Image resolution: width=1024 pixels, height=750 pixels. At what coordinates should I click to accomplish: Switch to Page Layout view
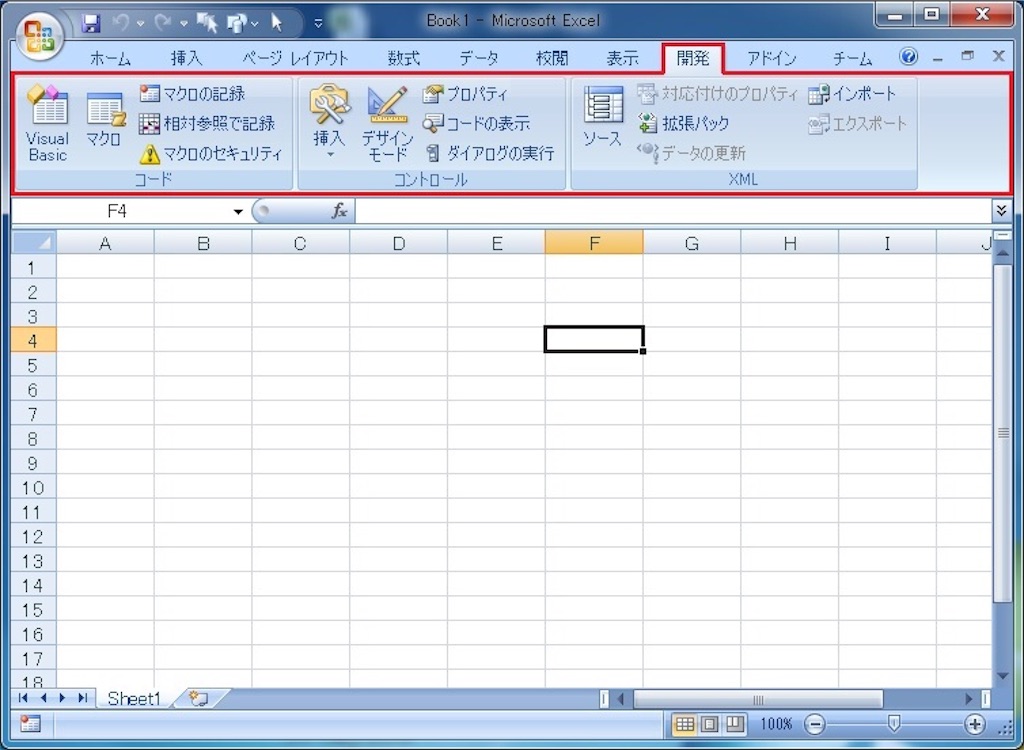710,724
